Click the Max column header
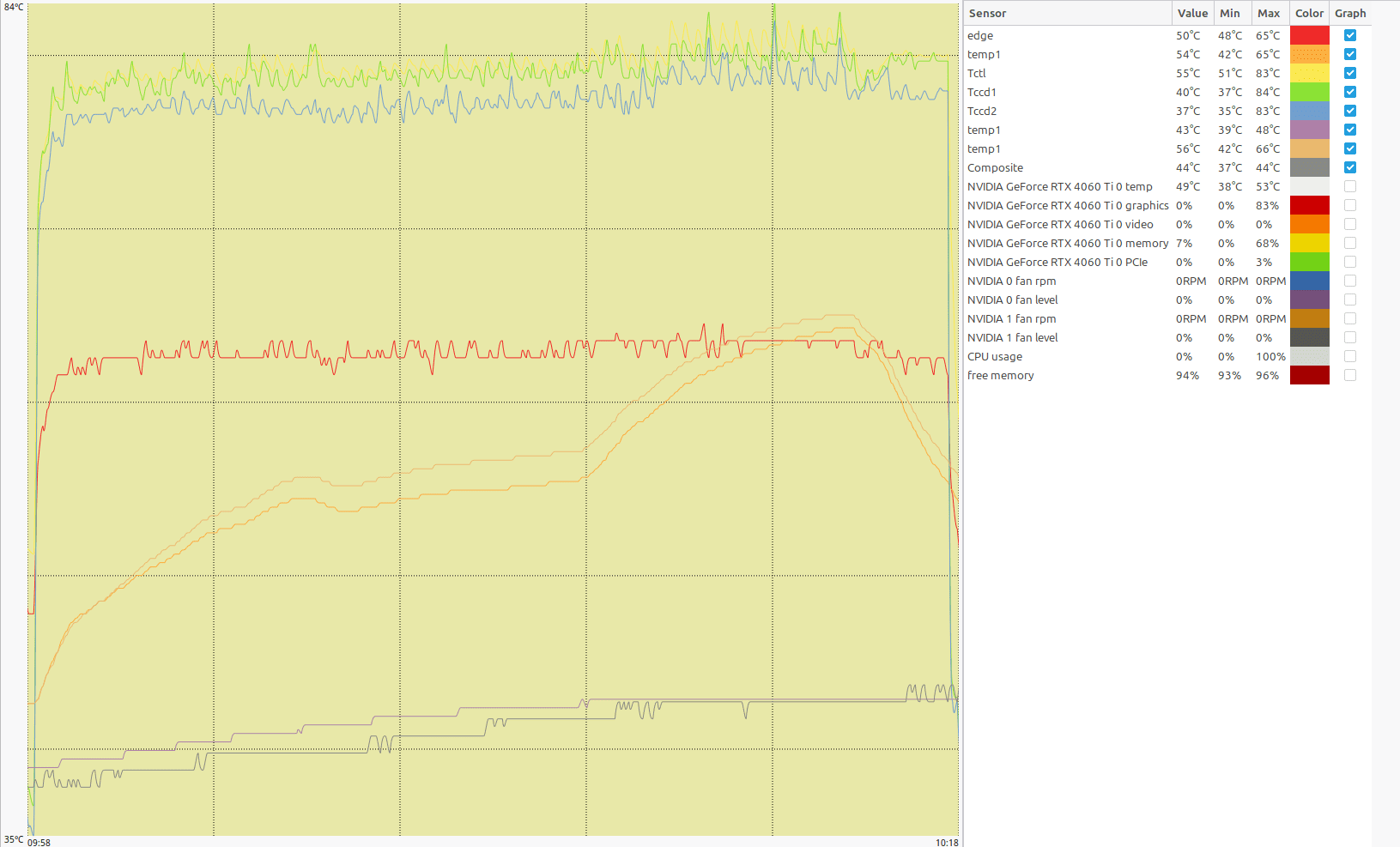 tap(1269, 13)
